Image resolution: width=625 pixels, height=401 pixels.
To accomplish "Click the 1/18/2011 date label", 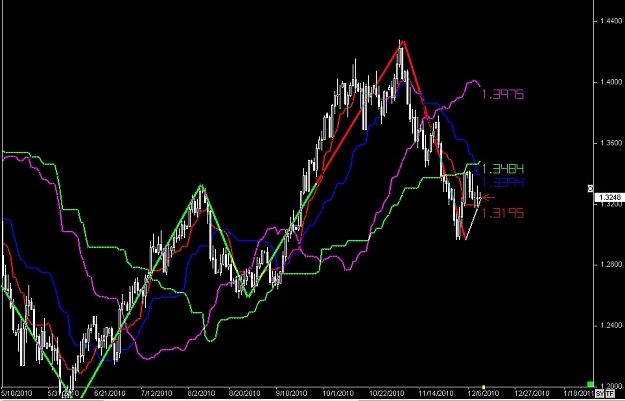I will coord(577,393).
